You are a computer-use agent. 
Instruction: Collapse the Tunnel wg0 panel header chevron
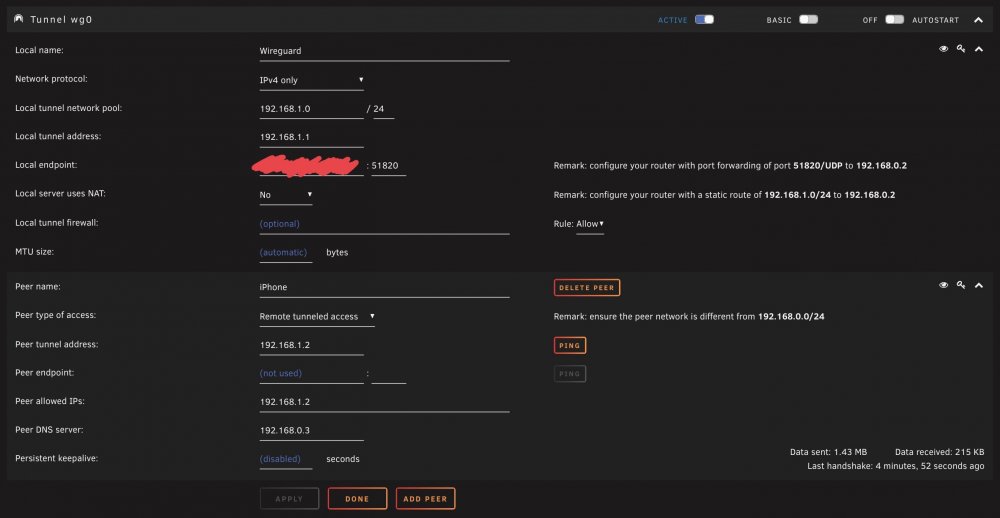(978, 20)
